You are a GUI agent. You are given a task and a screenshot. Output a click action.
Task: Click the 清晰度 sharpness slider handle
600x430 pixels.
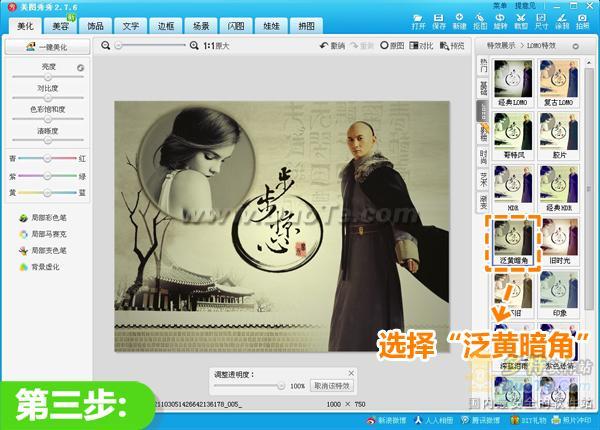(48, 140)
